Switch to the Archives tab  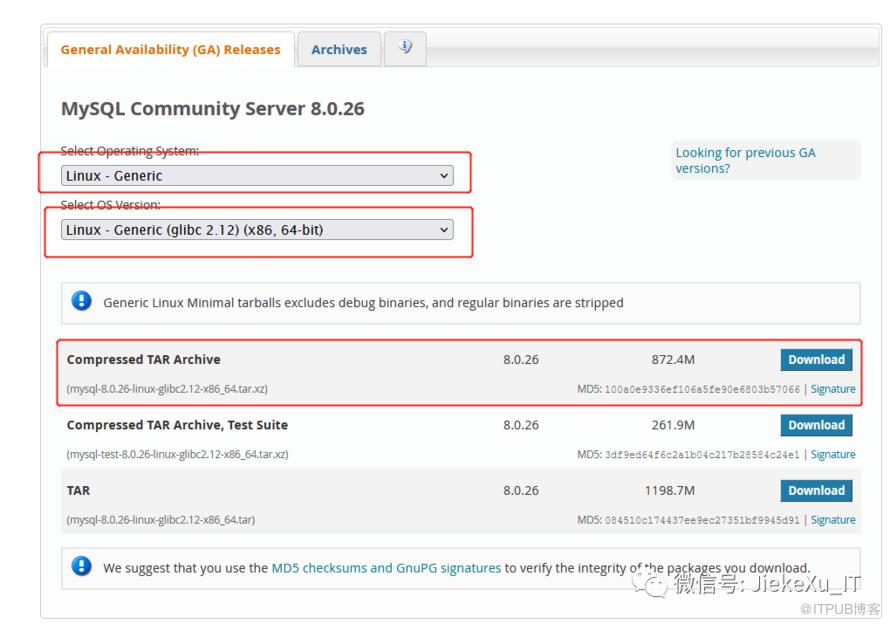(x=339, y=50)
